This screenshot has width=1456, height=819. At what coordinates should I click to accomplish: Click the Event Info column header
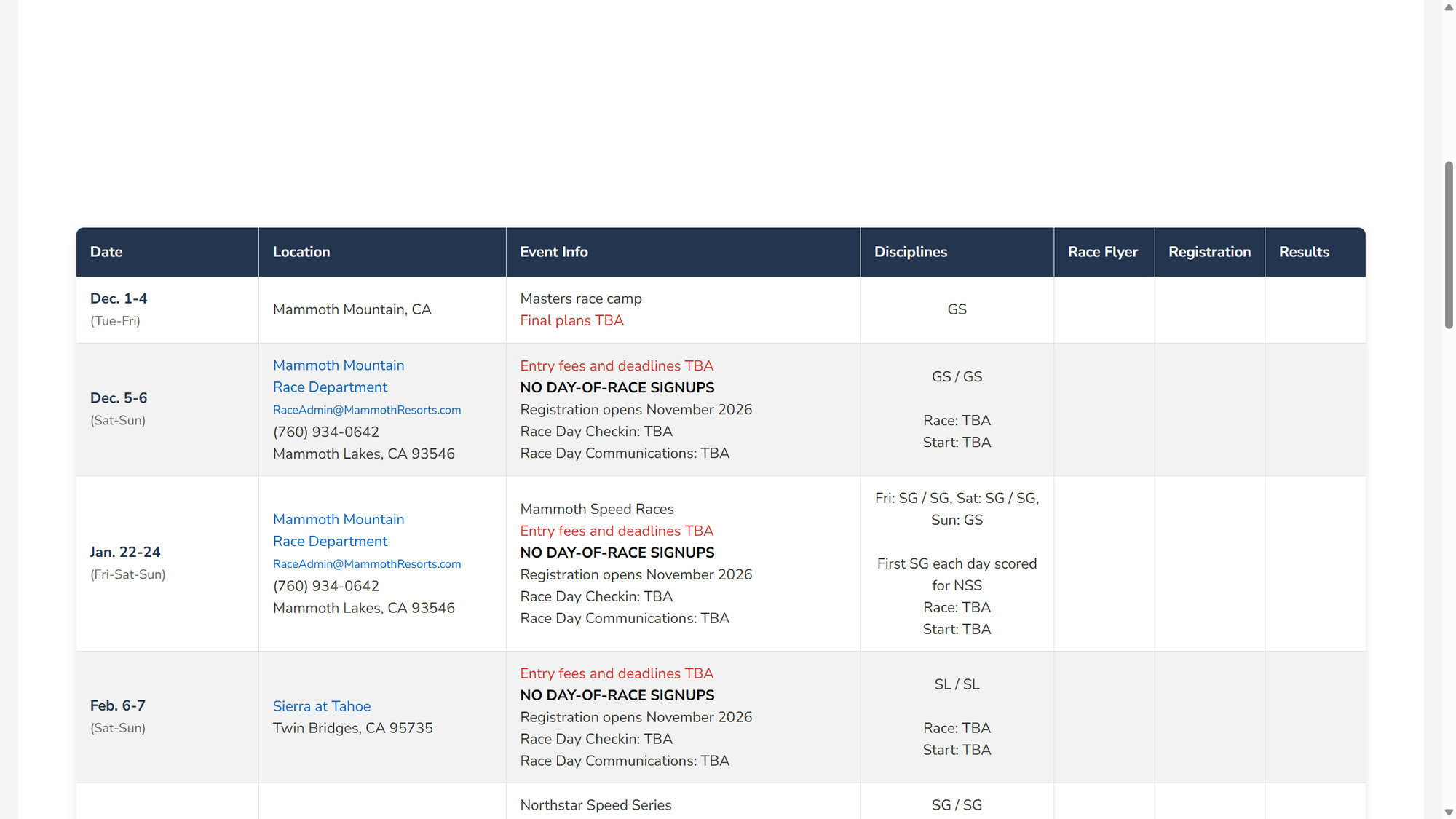pyautogui.click(x=683, y=252)
